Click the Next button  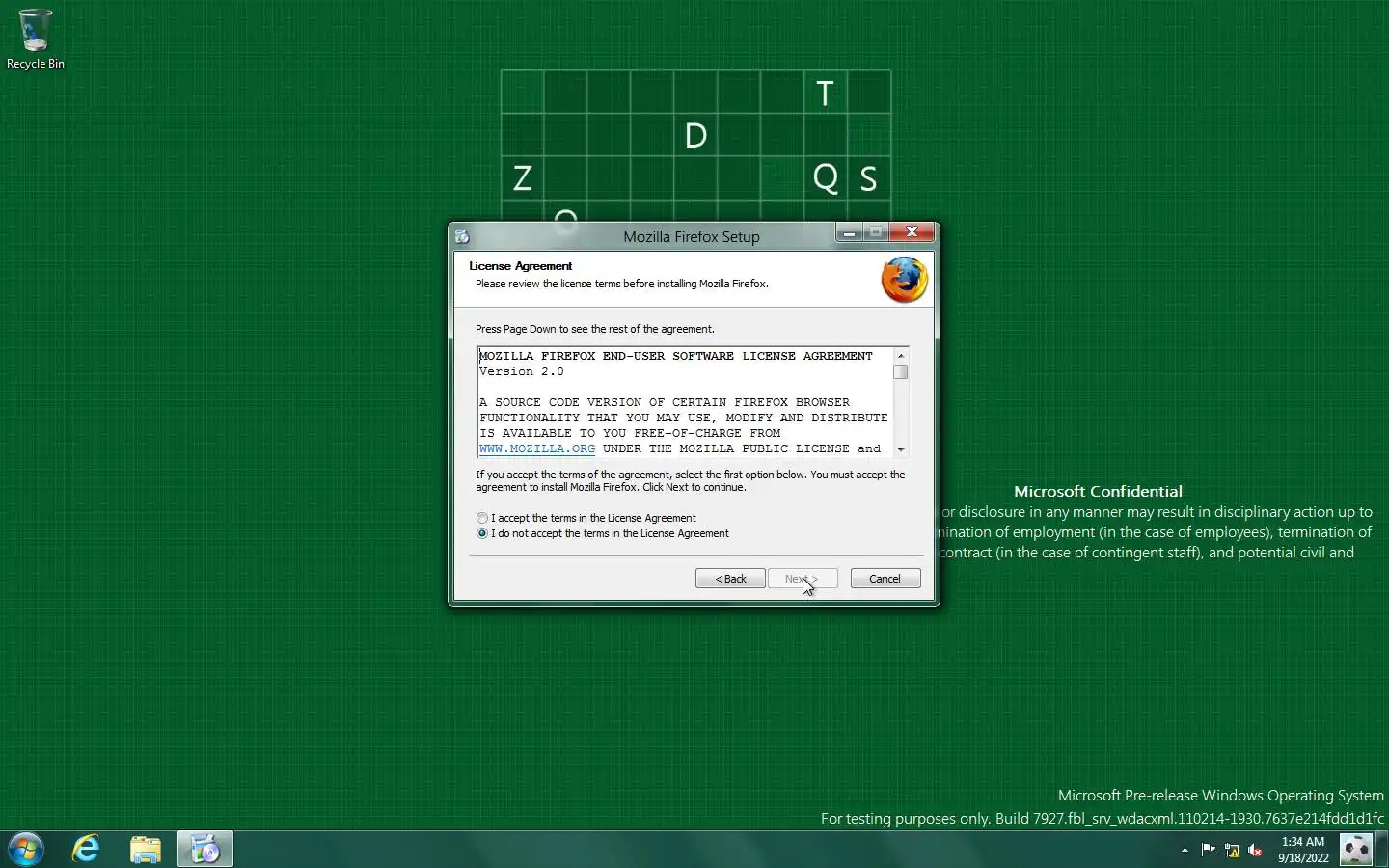(x=803, y=579)
